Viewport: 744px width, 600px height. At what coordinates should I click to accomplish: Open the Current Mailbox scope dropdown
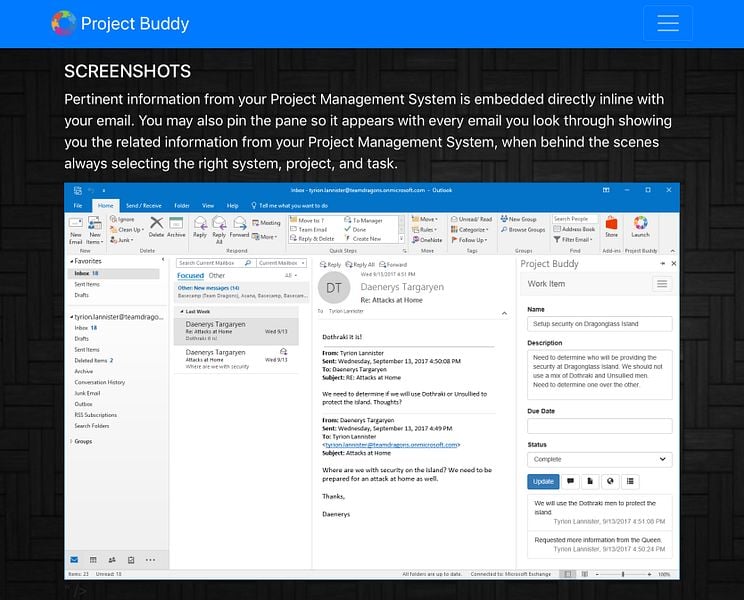point(282,263)
